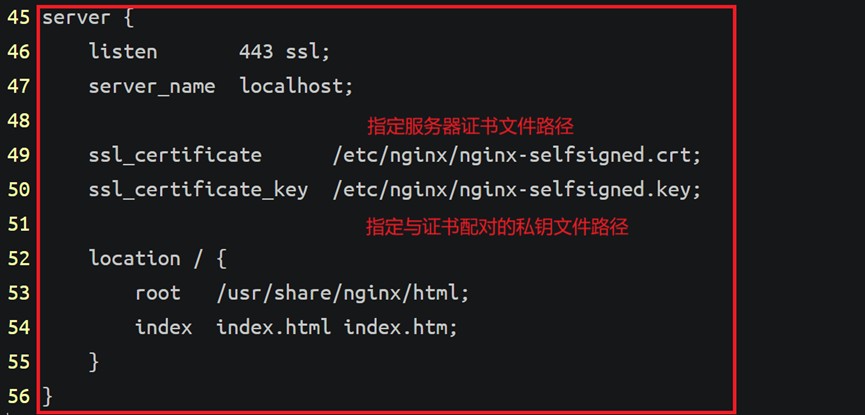Click the '/usr/share/nginx/html;' root path
865x415 pixels.
point(342,292)
